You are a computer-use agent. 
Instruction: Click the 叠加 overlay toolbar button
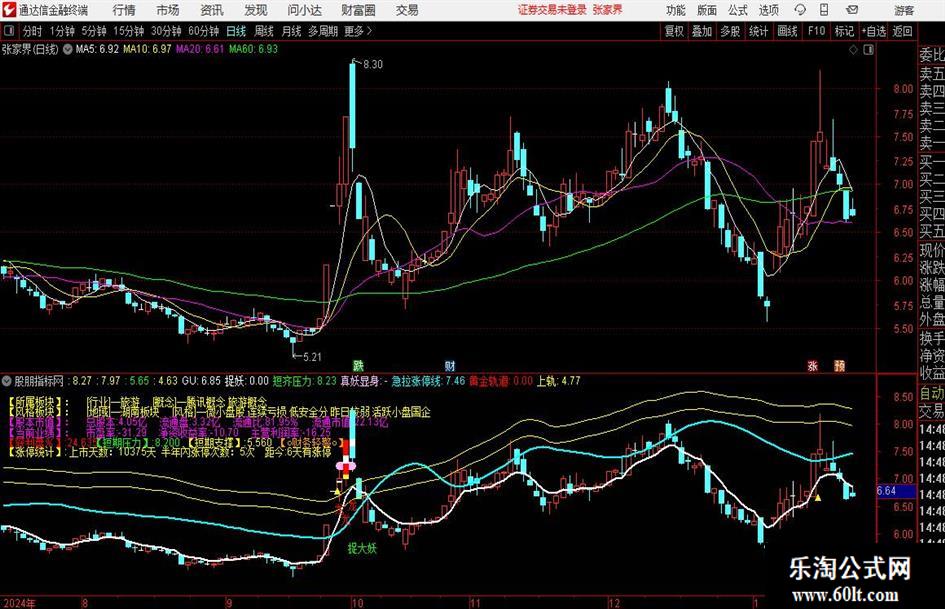tap(702, 31)
